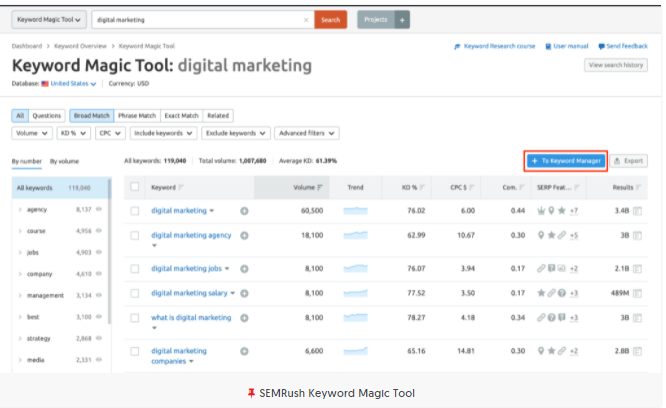The image size is (666, 408).
Task: Sort by Volume column sort icon
Action: 320,187
